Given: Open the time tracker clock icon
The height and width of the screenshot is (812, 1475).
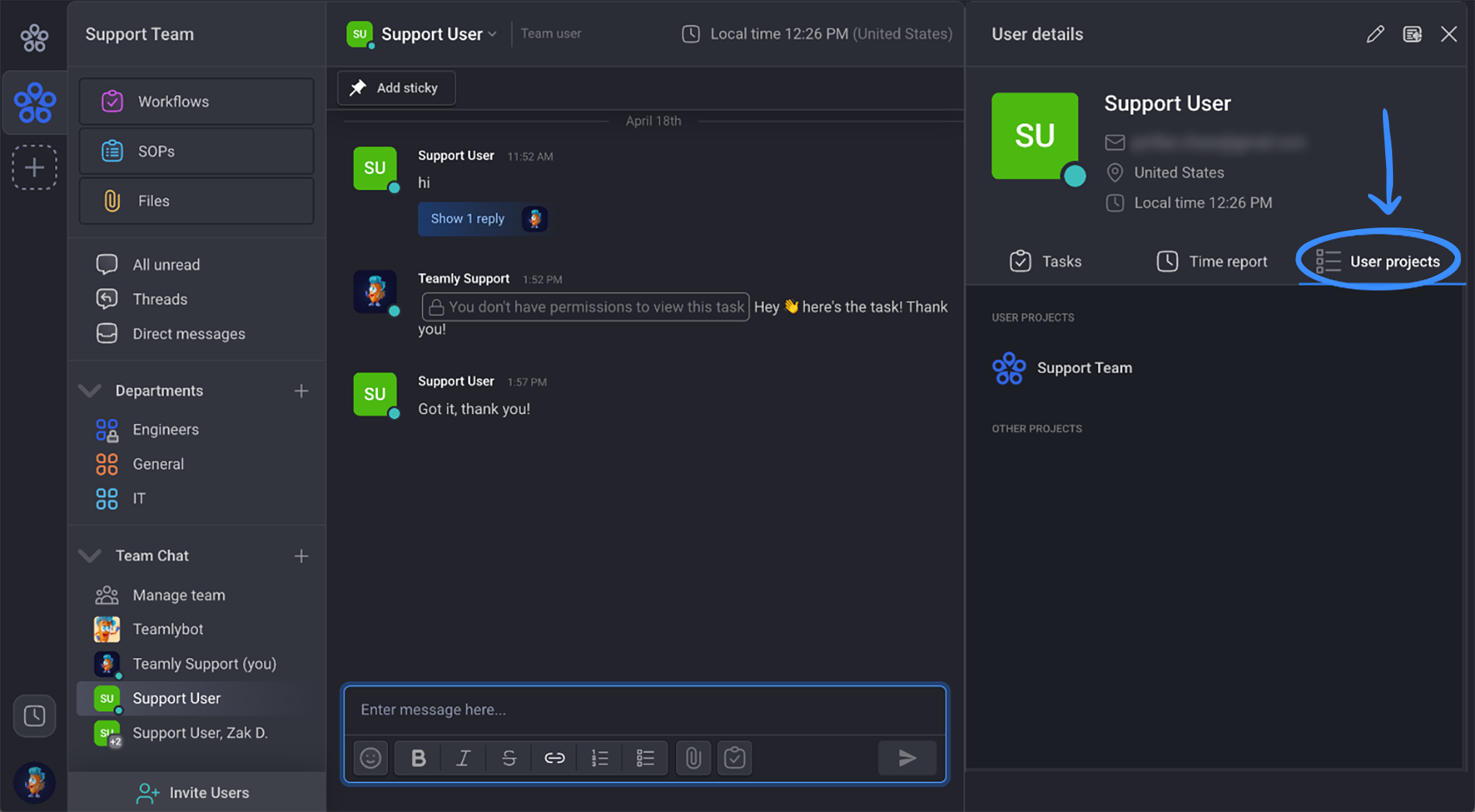Looking at the screenshot, I should [34, 716].
